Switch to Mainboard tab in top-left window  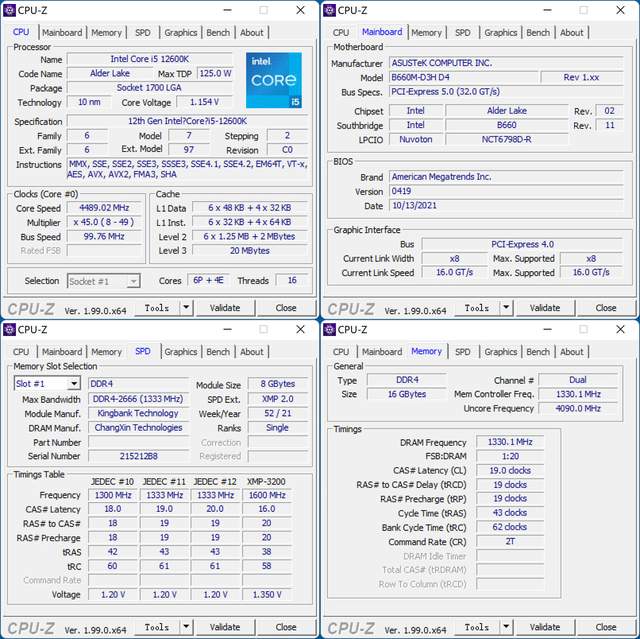[62, 33]
